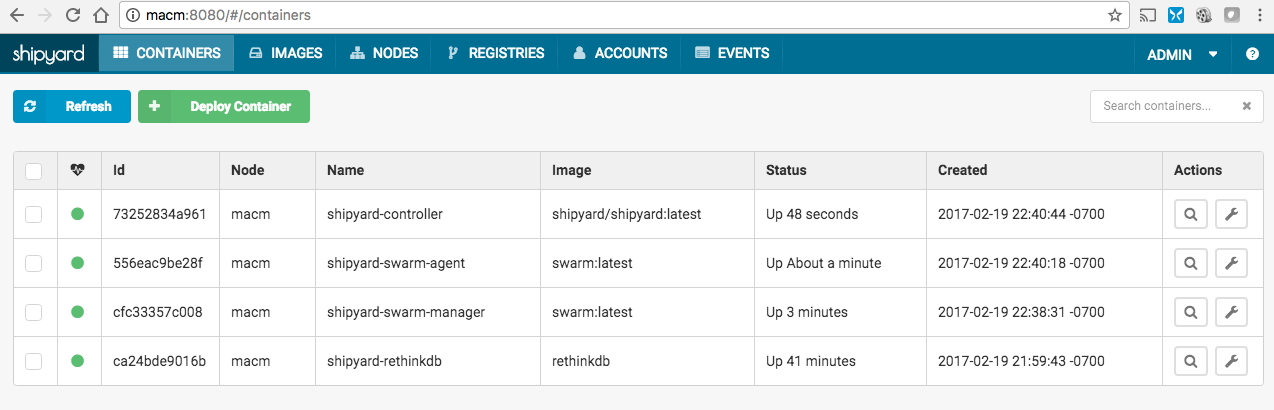The height and width of the screenshot is (410, 1274).
Task: Select checkbox for shipyard-rethinkdb row
Action: [x=34, y=361]
